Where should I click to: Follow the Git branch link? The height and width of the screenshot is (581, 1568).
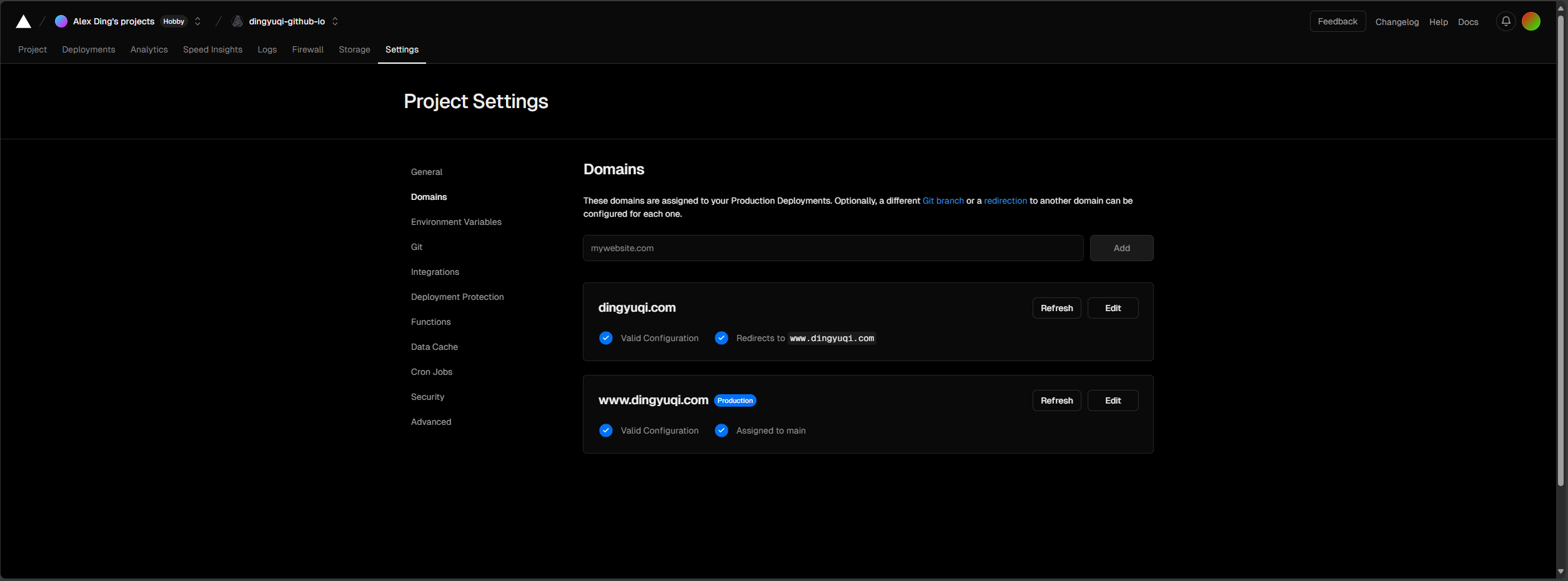point(943,201)
